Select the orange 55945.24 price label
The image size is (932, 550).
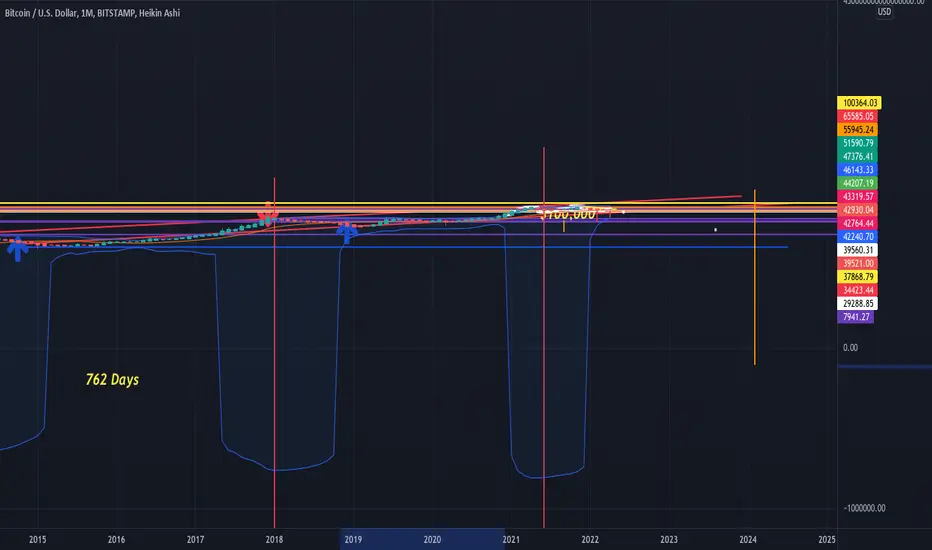click(857, 130)
